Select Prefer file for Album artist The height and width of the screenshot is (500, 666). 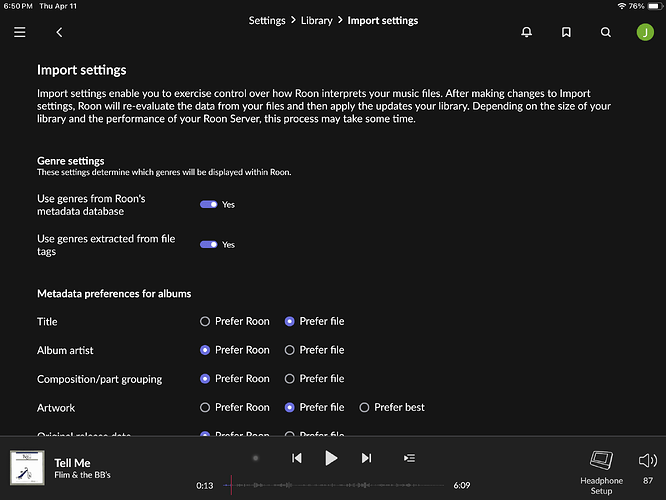click(x=314, y=350)
